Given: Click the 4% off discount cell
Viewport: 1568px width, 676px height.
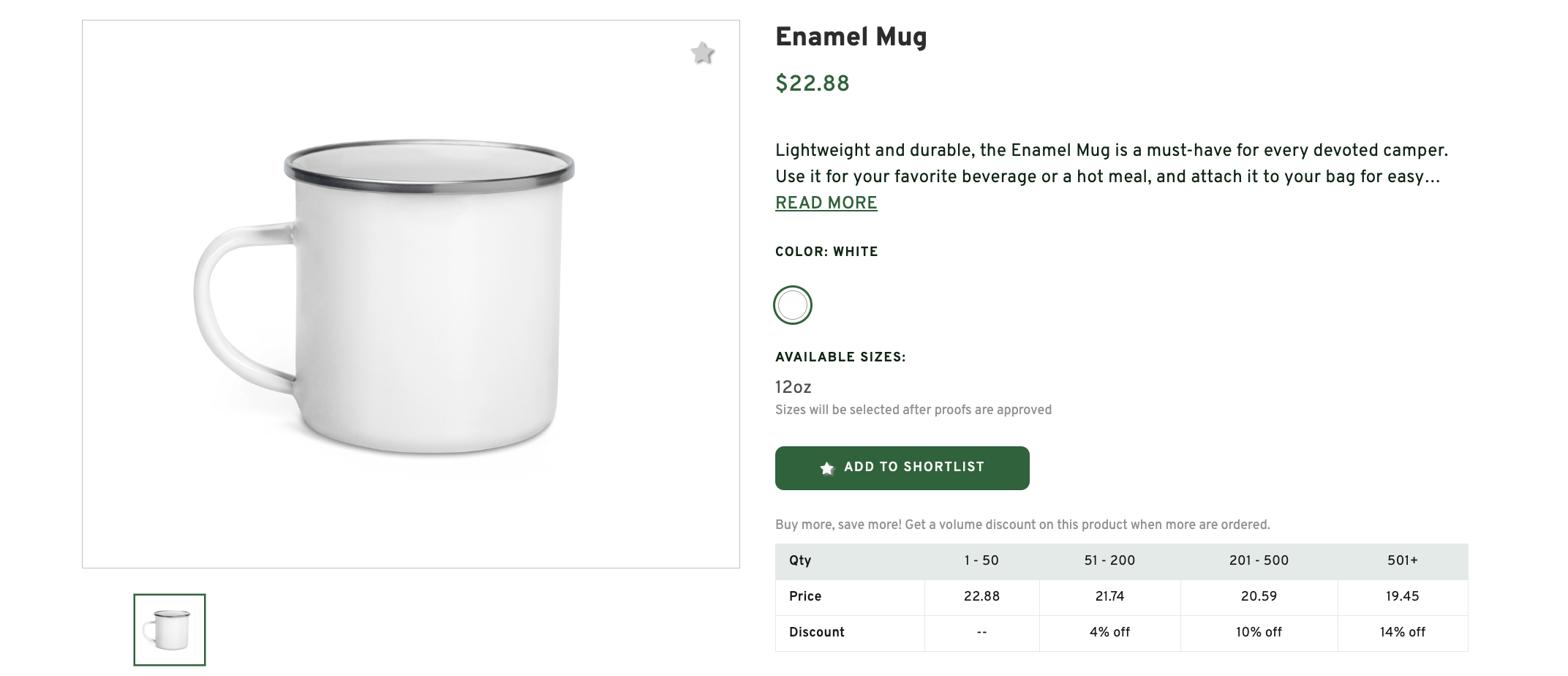Looking at the screenshot, I should [x=1110, y=632].
